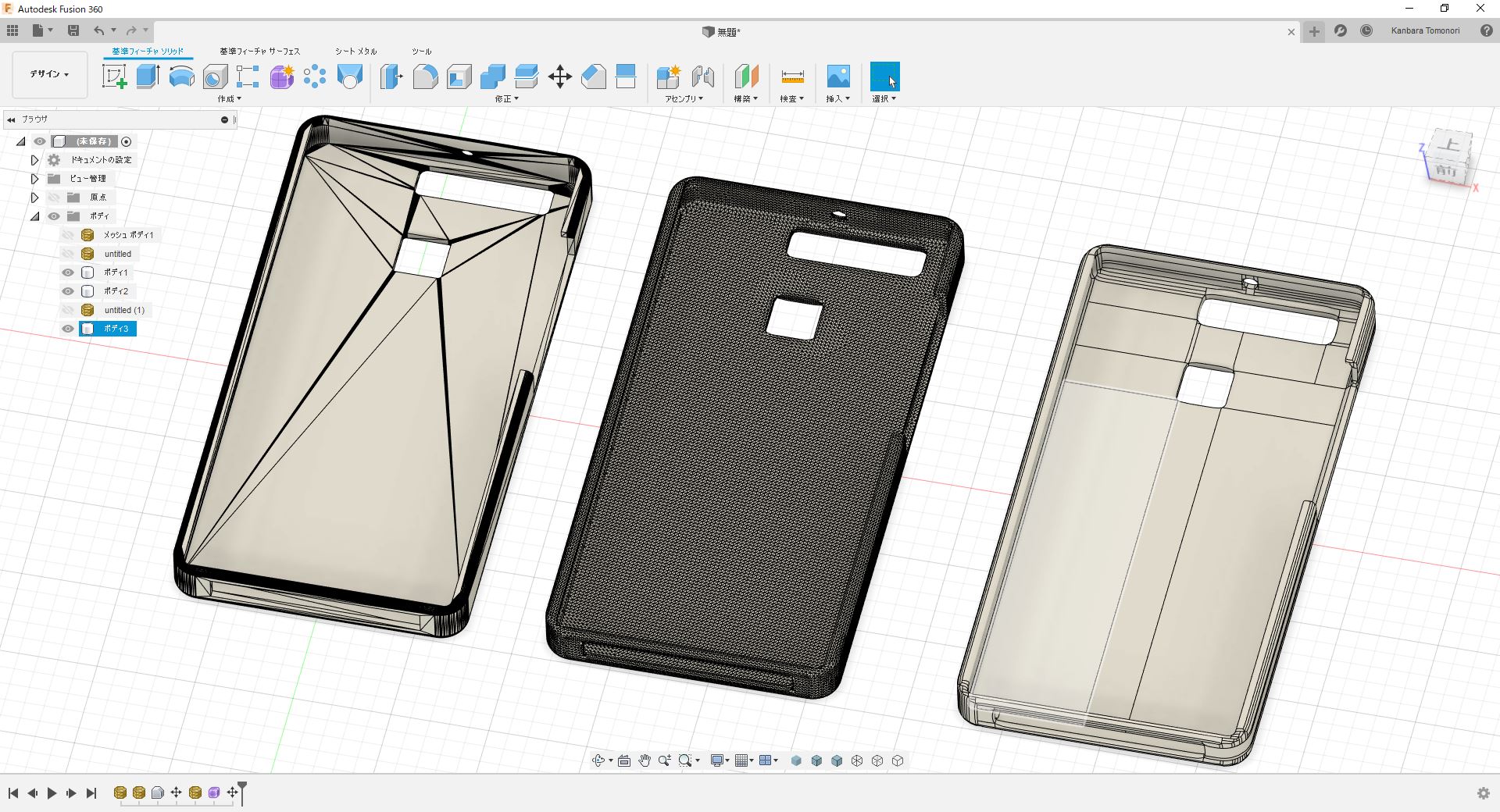
Task: Open the 構築 dropdown menu
Action: tap(746, 99)
